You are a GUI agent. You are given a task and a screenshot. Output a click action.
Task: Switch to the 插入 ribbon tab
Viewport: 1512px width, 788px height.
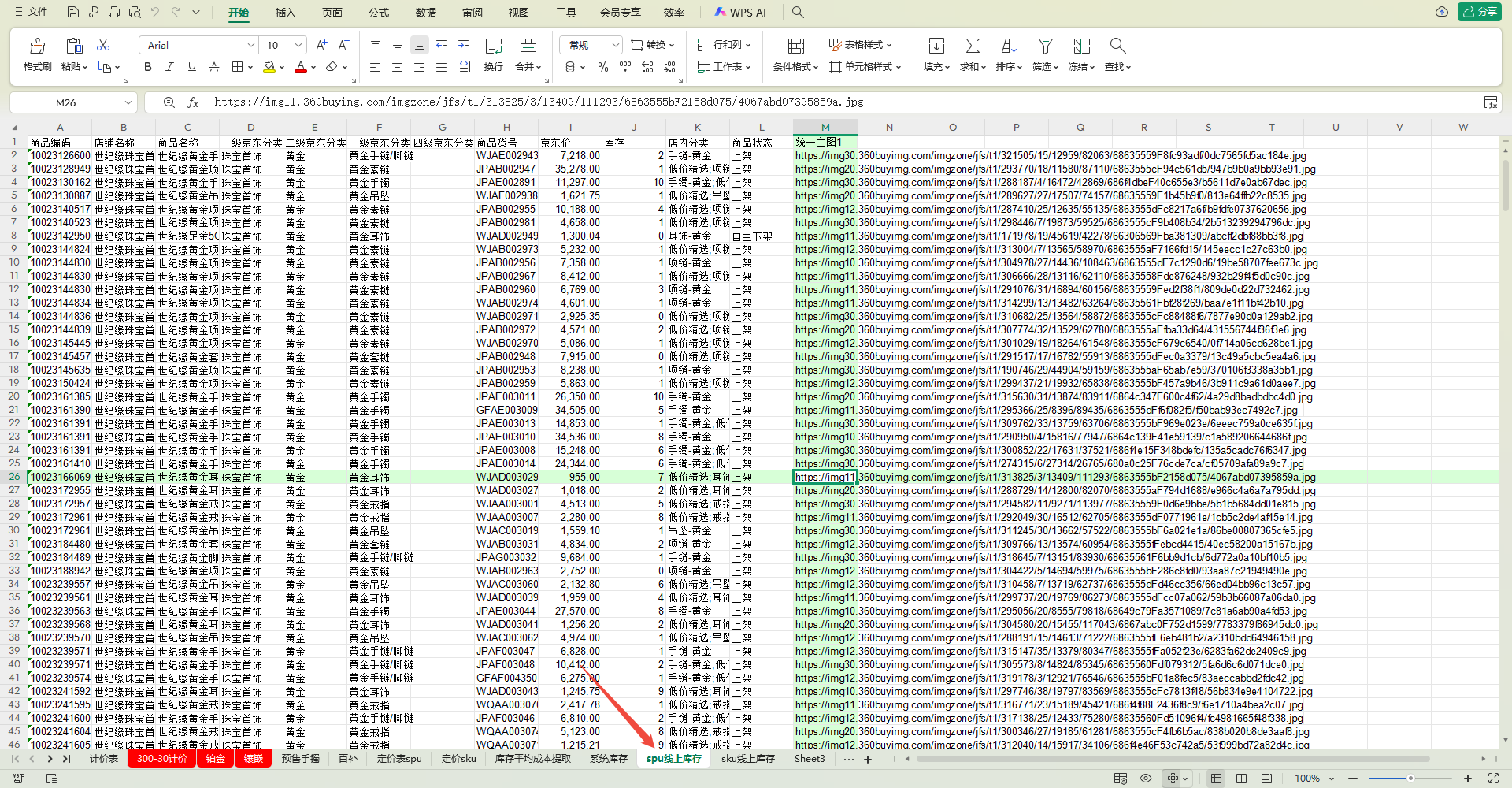[285, 13]
